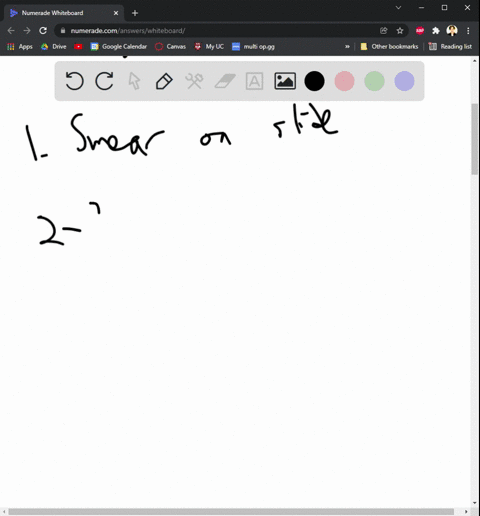Open the crossed tools icon
Image resolution: width=480 pixels, height=516 pixels.
(x=194, y=81)
